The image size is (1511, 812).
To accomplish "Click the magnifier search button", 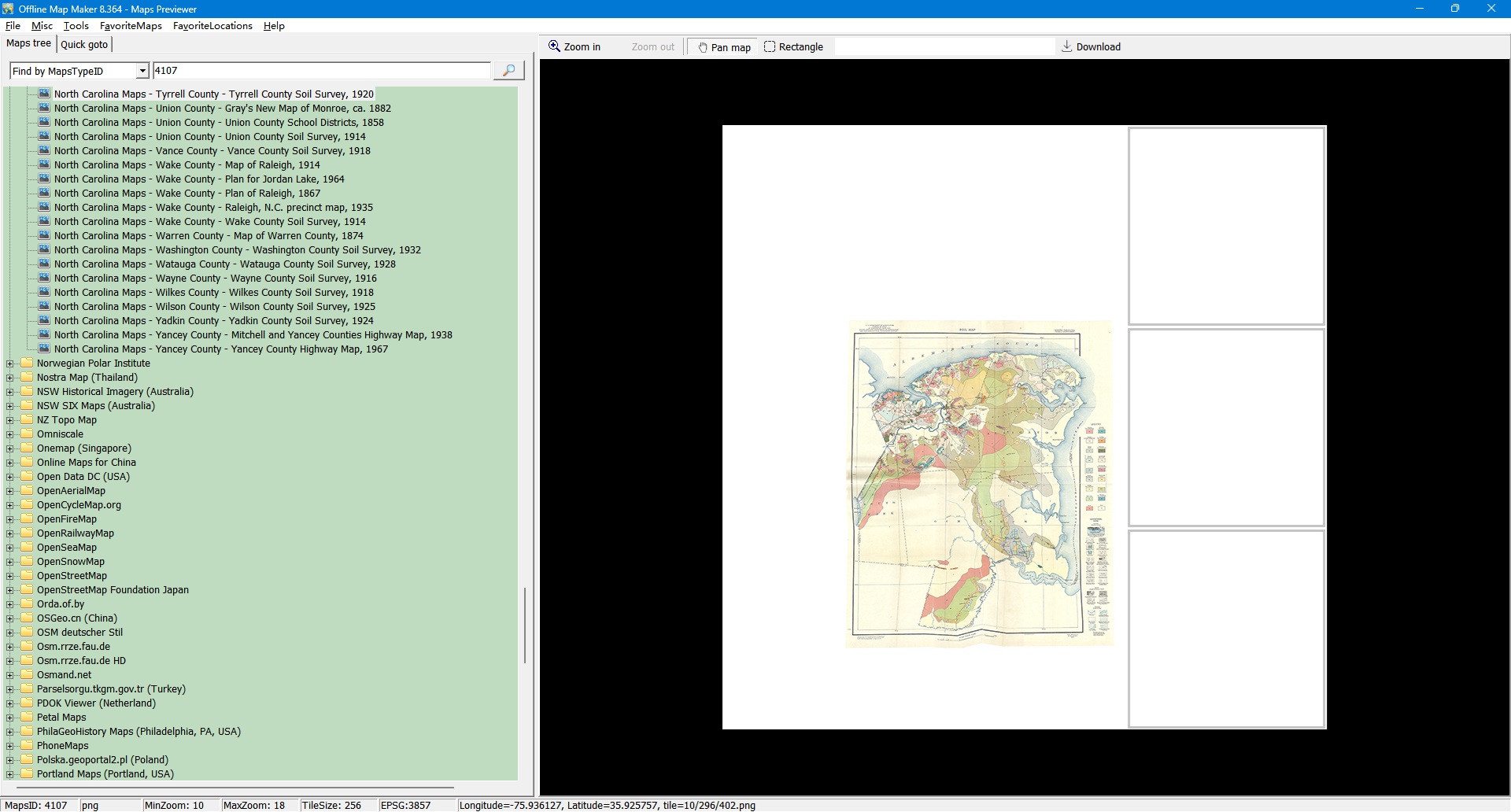I will tap(508, 71).
